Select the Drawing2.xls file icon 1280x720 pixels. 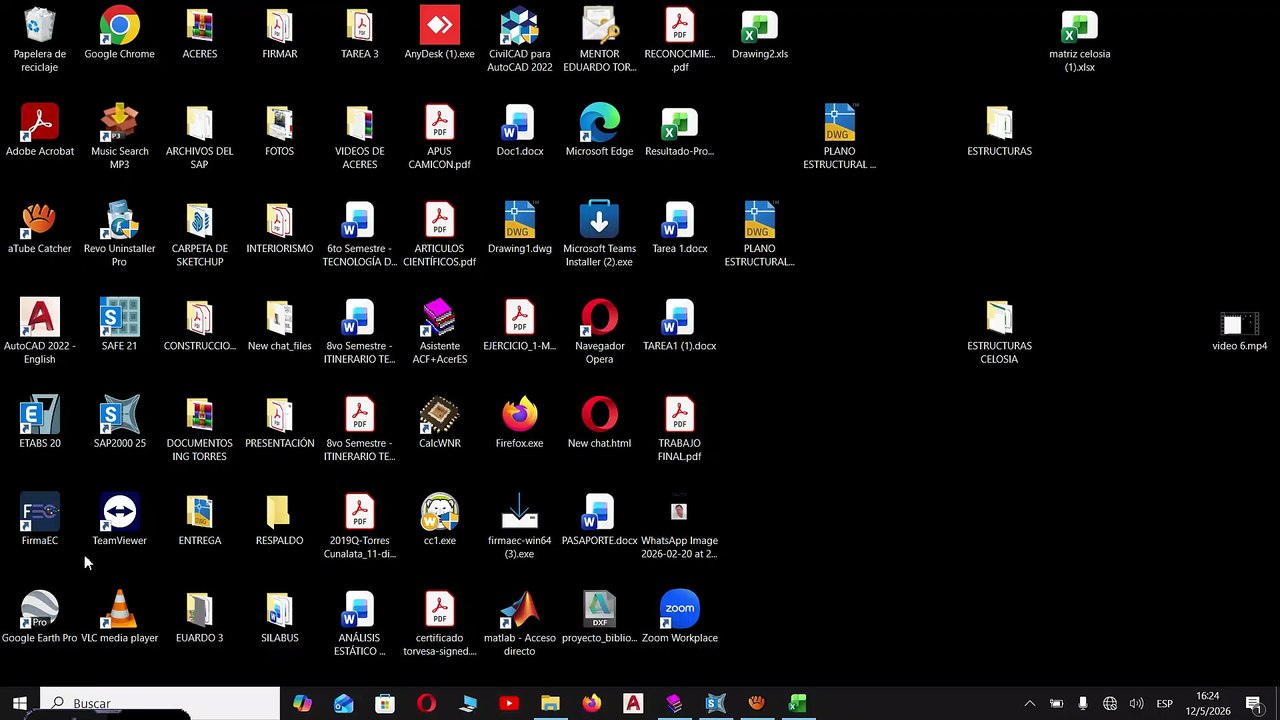[x=760, y=34]
